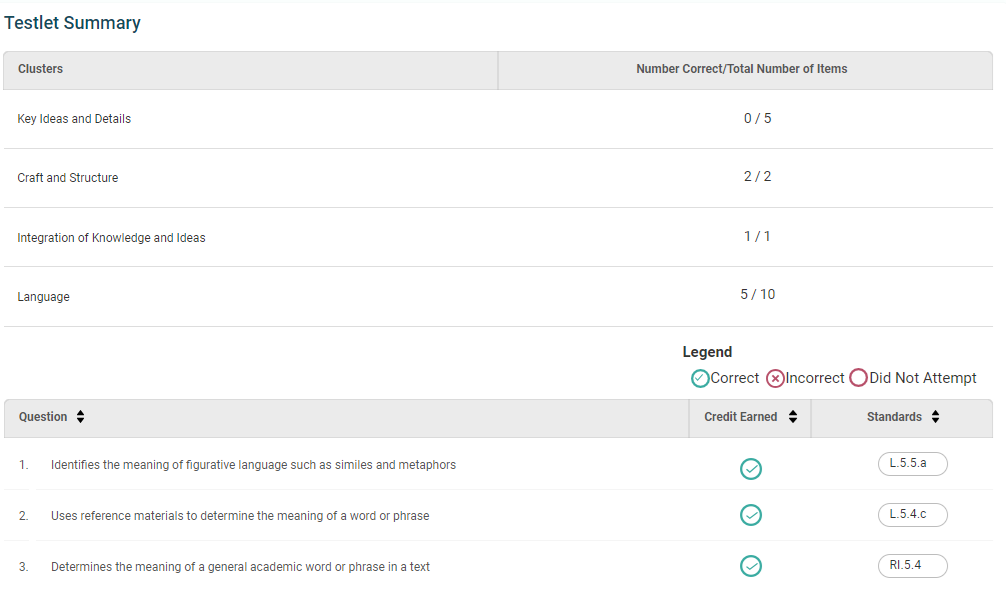Click the correct checkmark for question 3
1006x591 pixels.
click(751, 566)
